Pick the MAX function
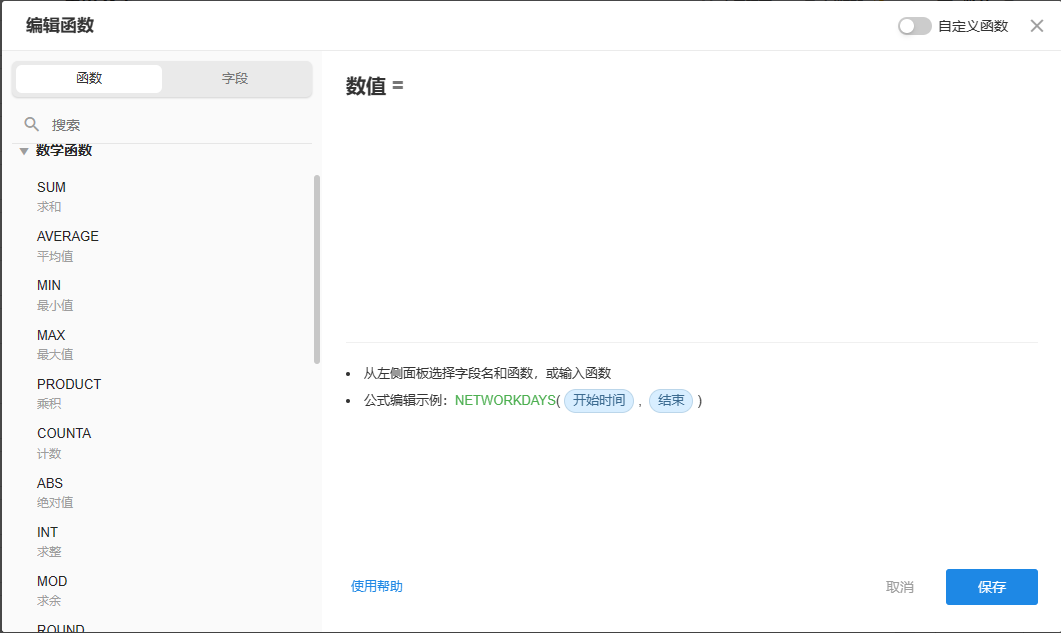The height and width of the screenshot is (633, 1061). [51, 344]
